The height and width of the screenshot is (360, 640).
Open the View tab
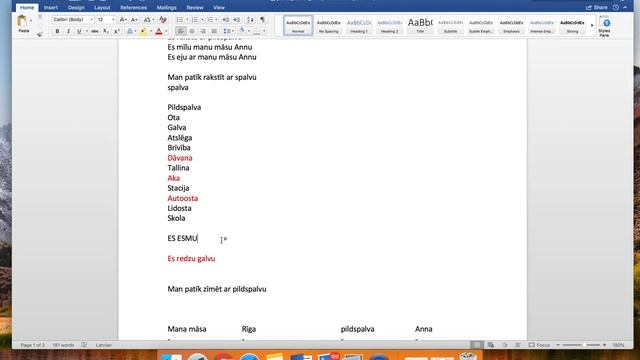[219, 7]
